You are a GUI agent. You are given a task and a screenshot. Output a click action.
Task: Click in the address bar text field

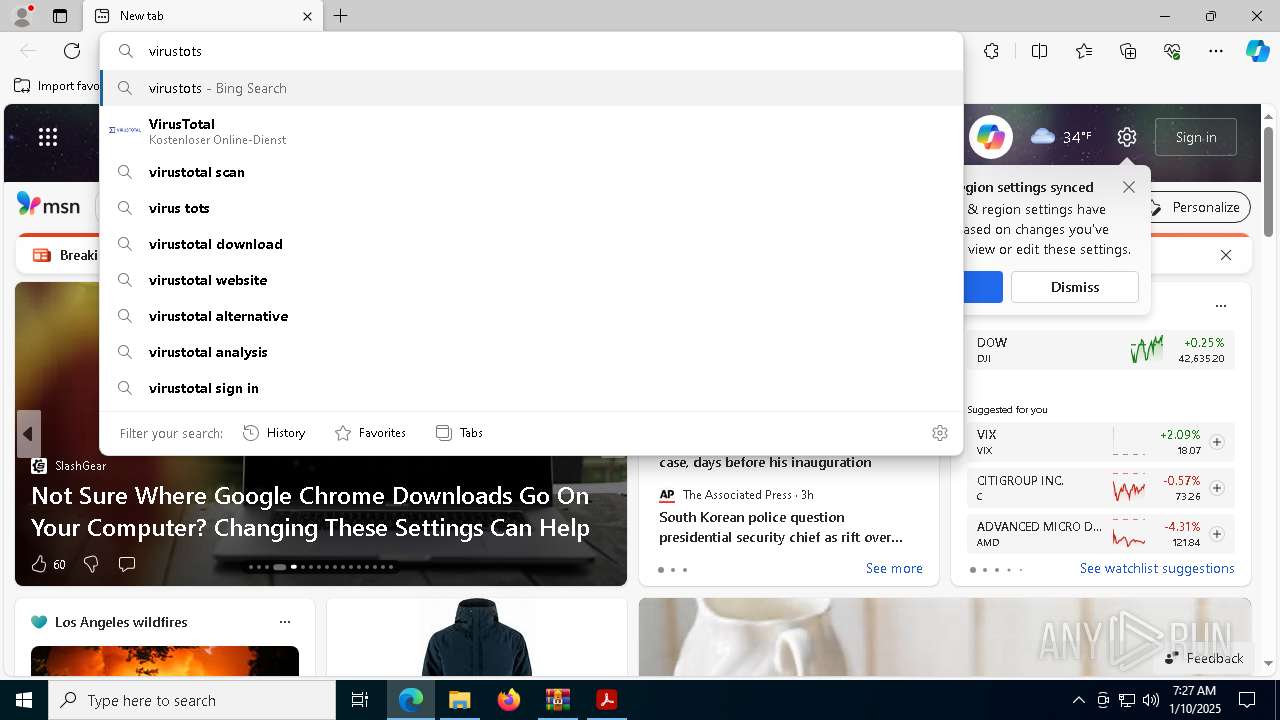tap(530, 51)
